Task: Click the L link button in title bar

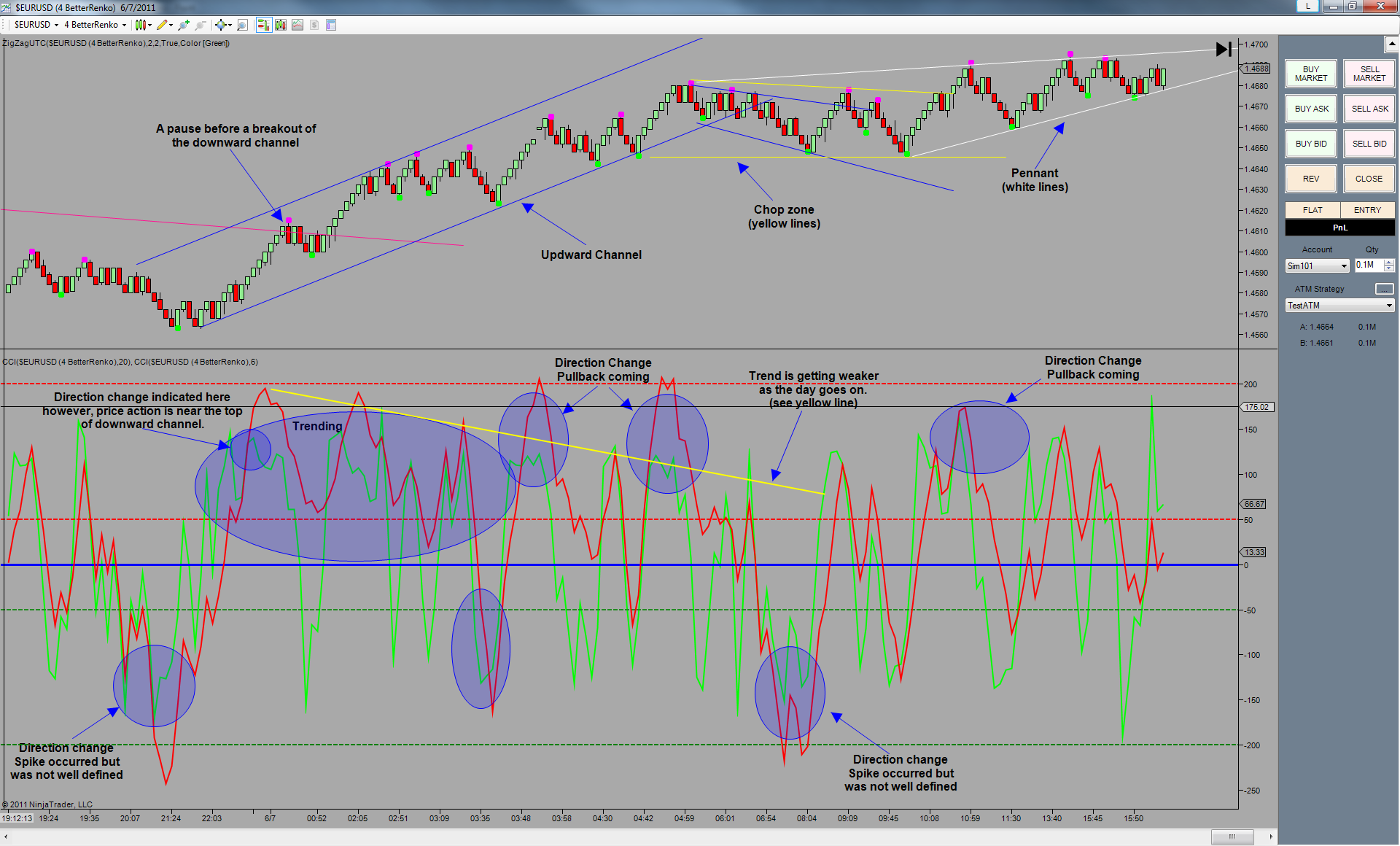Action: tap(1307, 7)
